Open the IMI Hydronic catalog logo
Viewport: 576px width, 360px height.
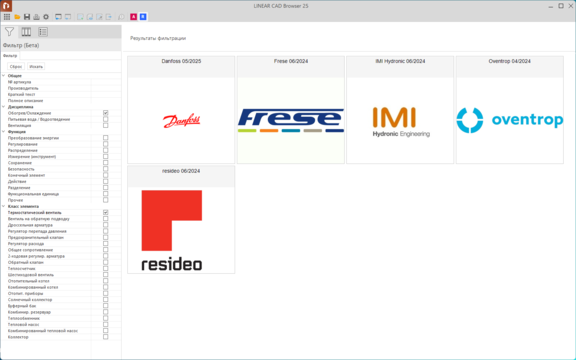(x=401, y=122)
